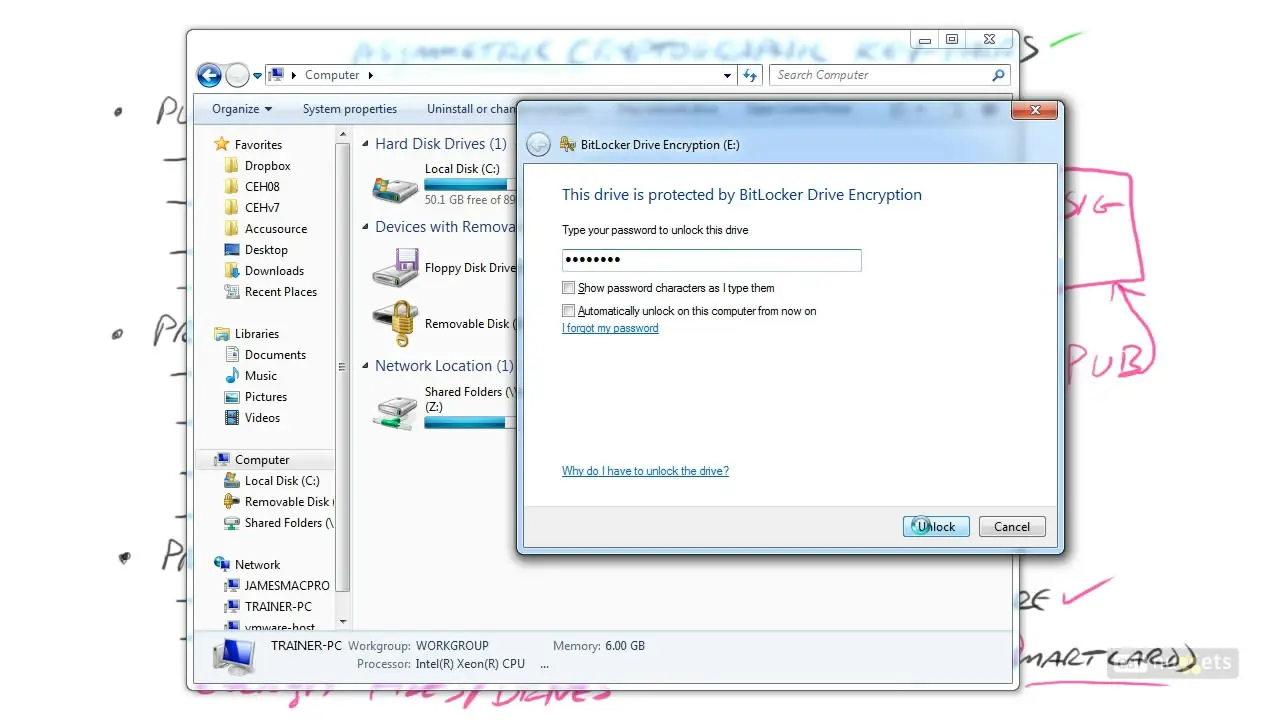Viewport: 1280px width, 720px height.
Task: Select Desktop in Favorites
Action: pos(266,250)
